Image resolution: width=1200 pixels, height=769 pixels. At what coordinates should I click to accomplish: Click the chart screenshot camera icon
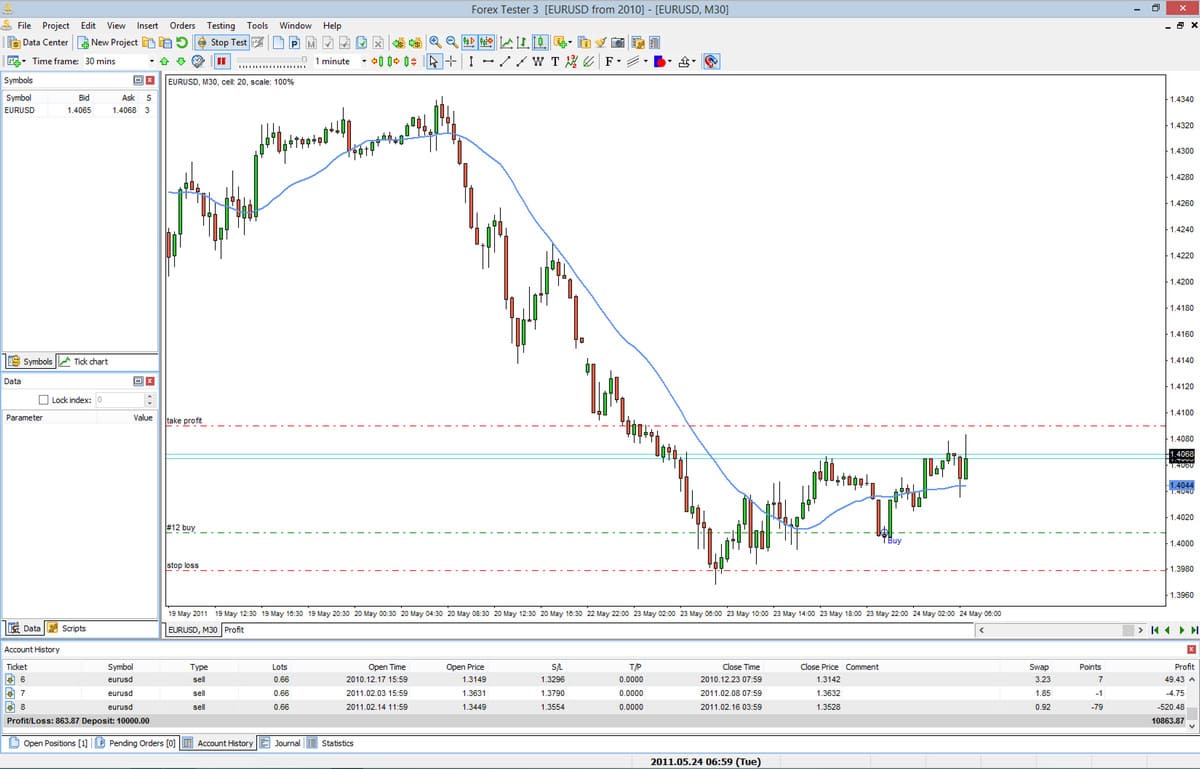617,42
